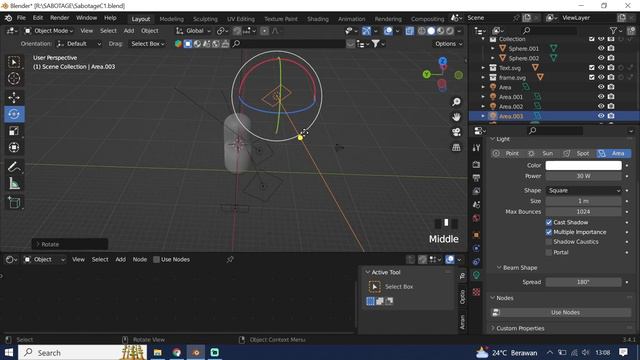The image size is (640, 360).
Task: Click the Windows taskbar Search box
Action: point(82,353)
